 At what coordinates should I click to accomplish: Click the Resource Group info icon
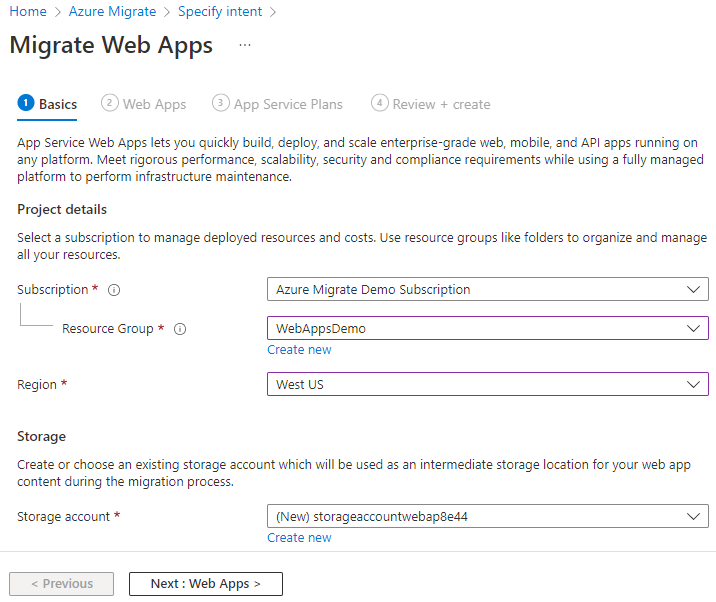click(180, 329)
